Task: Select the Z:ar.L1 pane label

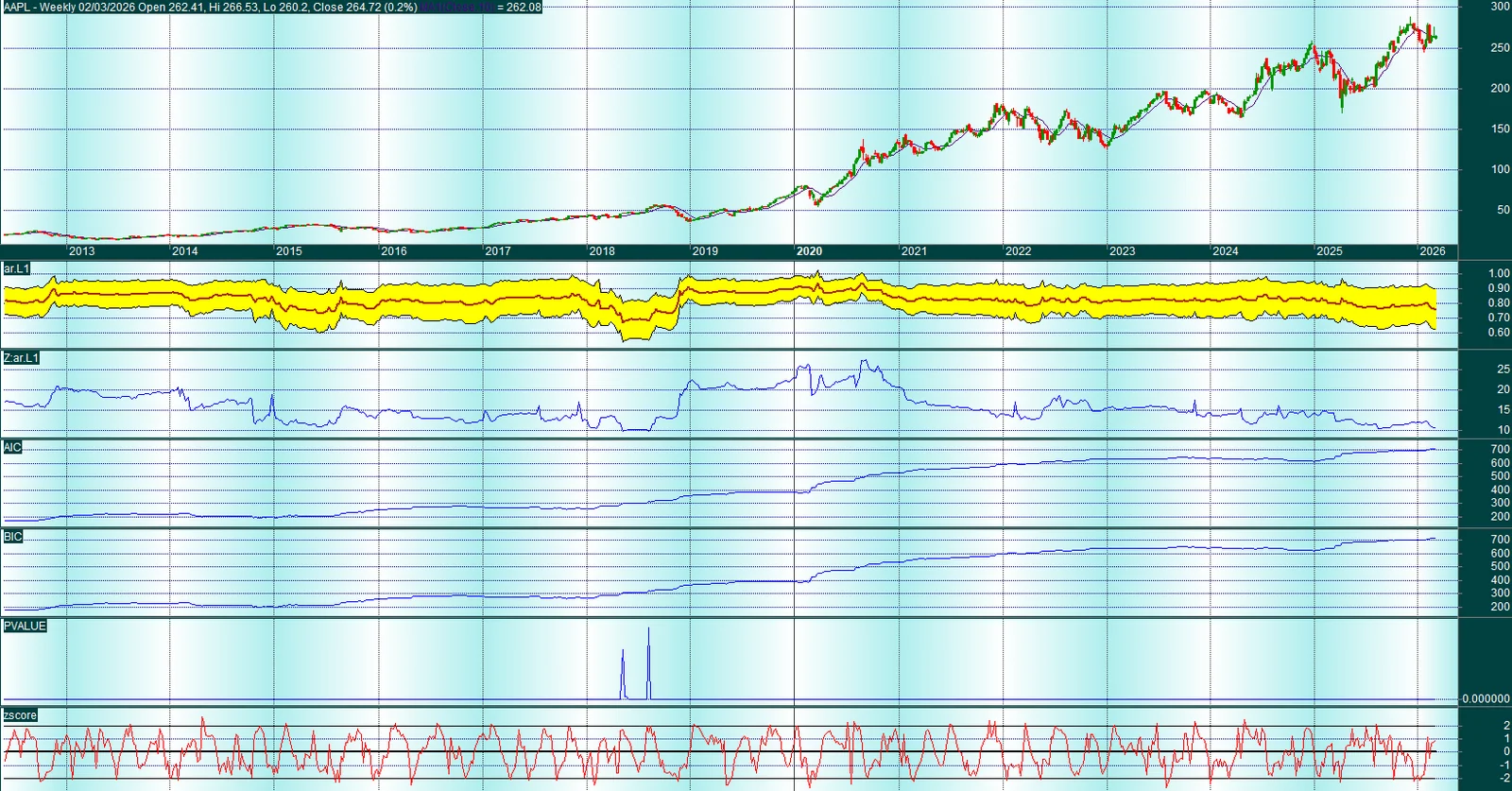Action: pos(21,358)
